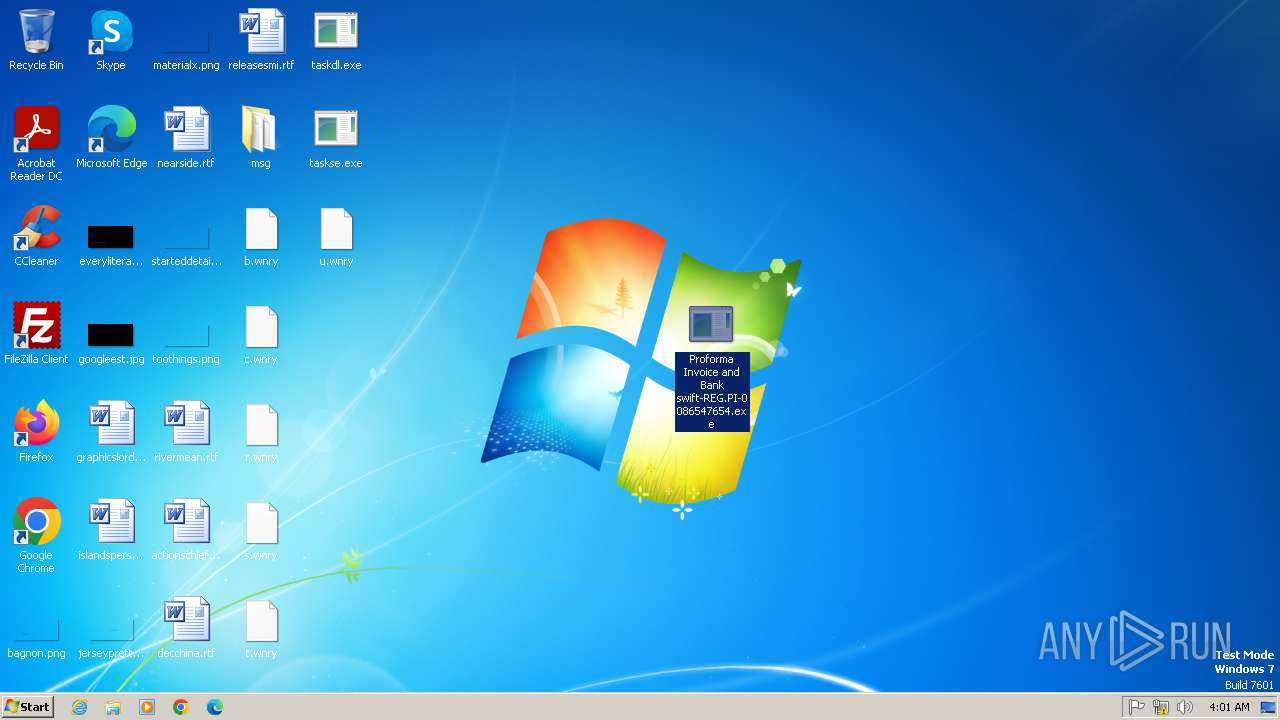The width and height of the screenshot is (1280, 720).
Task: Launch Edge from the taskbar
Action: coord(215,707)
